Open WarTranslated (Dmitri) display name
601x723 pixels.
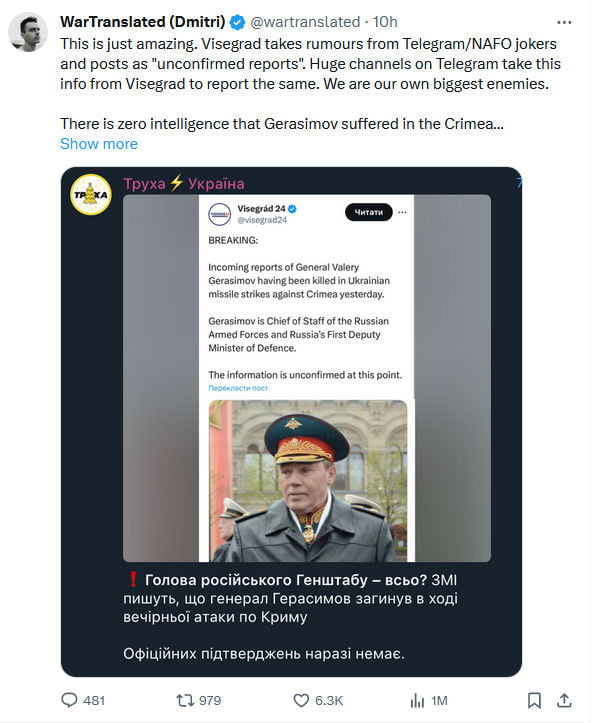tap(142, 22)
